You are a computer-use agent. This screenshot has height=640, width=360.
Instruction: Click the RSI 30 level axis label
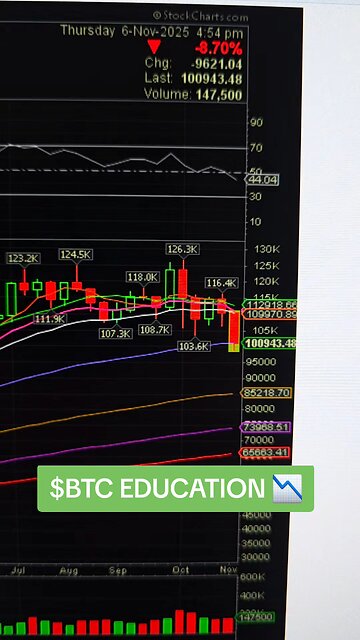(x=256, y=197)
